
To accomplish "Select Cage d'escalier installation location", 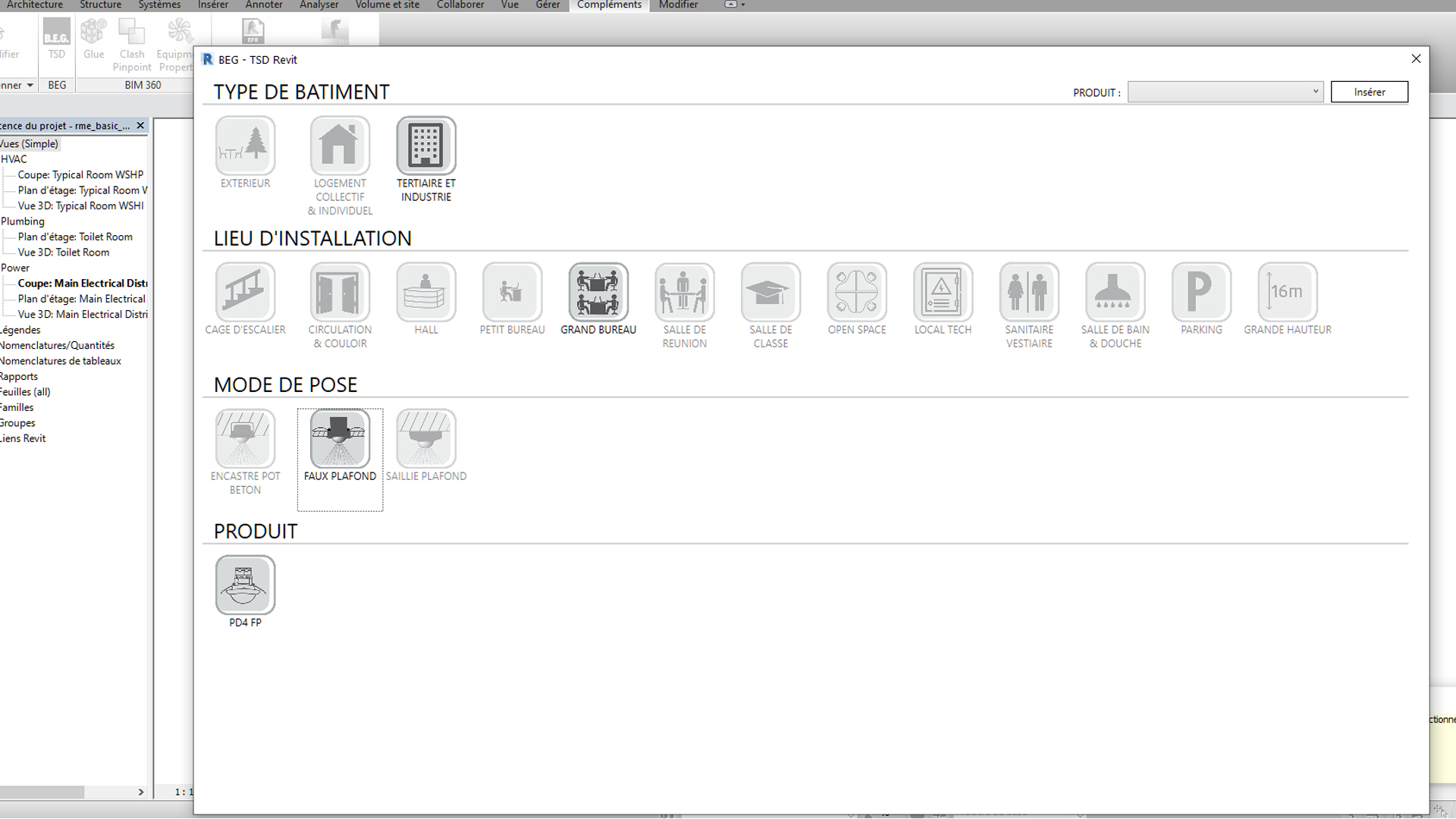I will click(245, 292).
